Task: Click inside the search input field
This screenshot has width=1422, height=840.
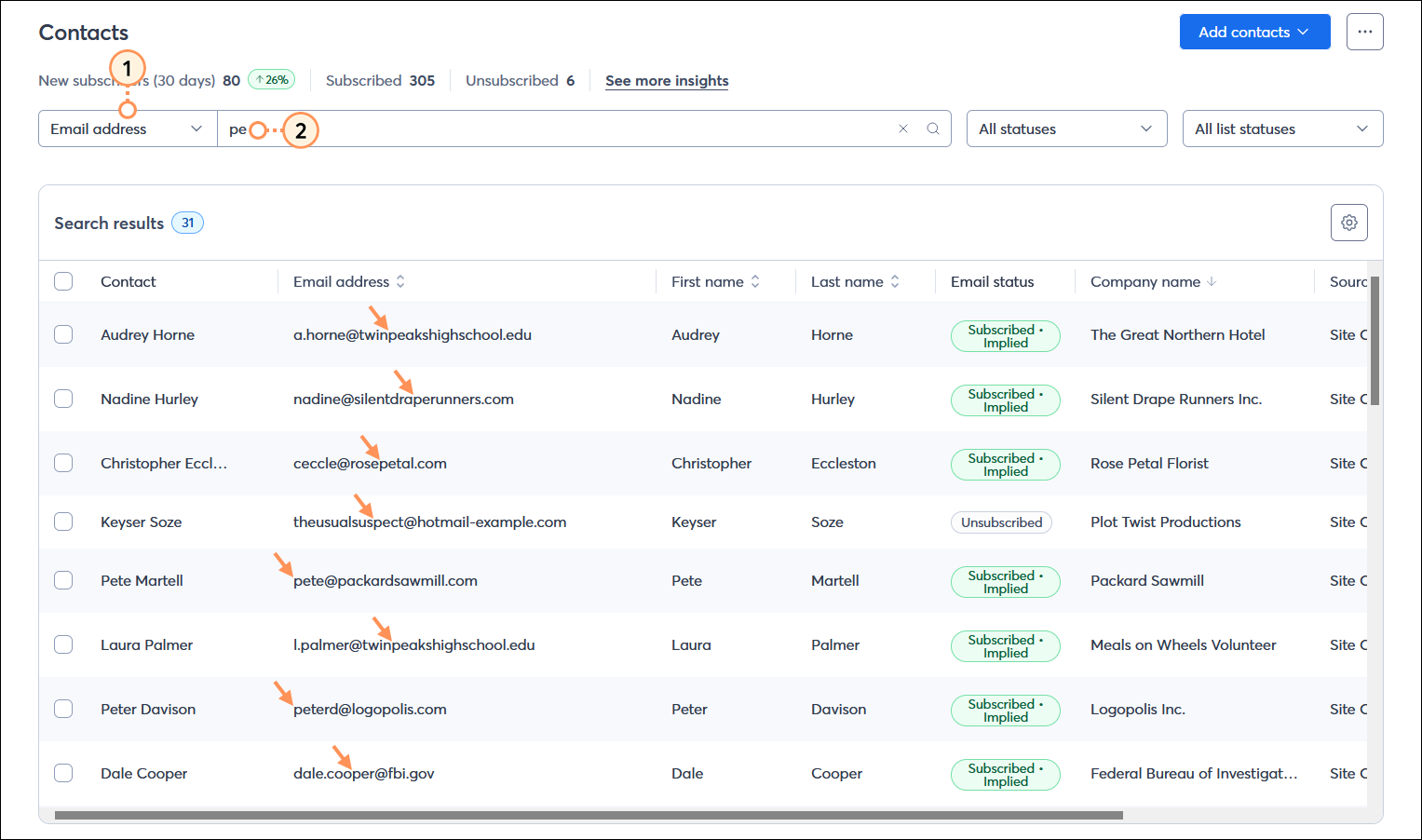Action: coord(559,129)
